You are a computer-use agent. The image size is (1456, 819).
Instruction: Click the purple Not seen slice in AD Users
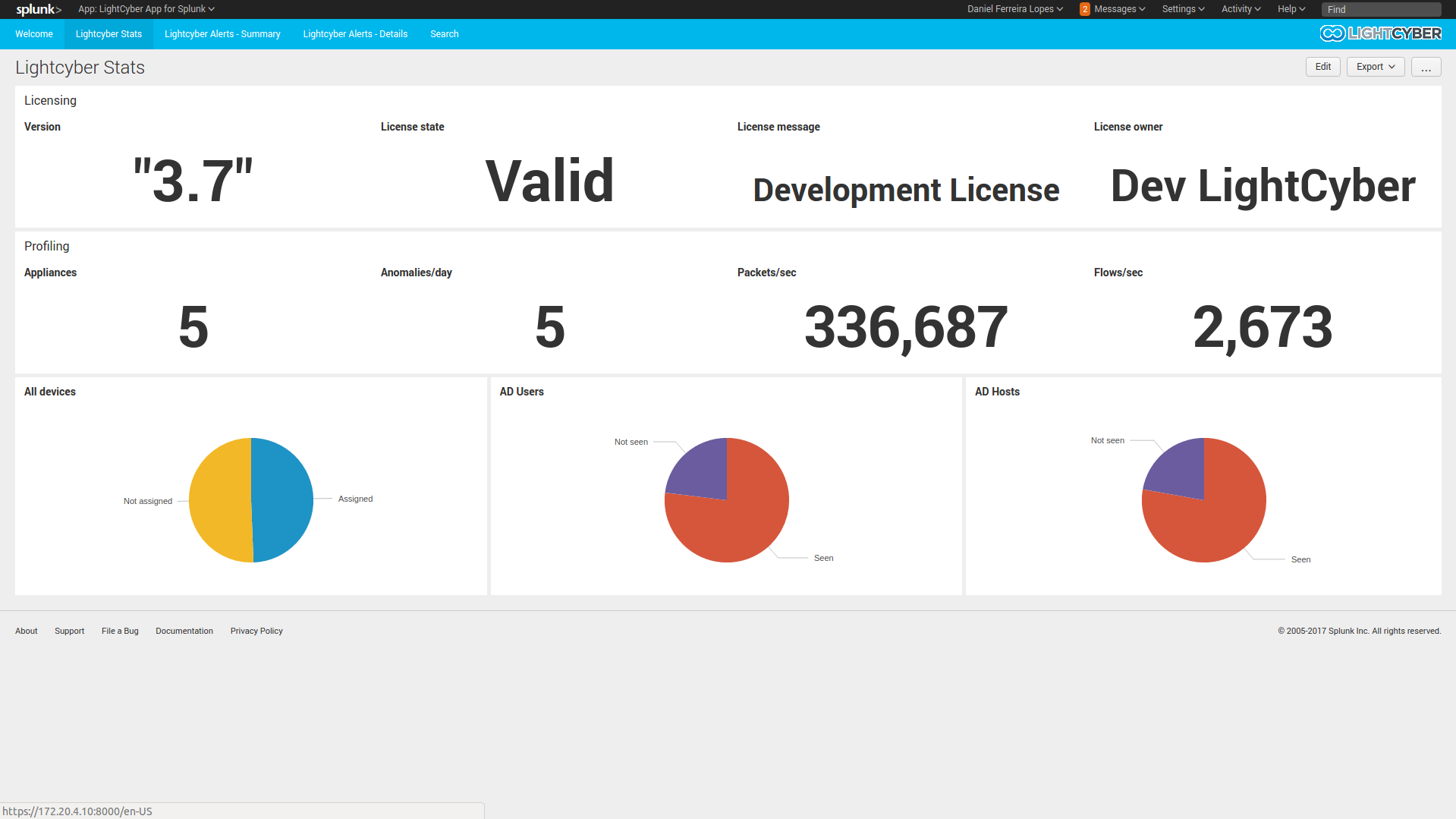pyautogui.click(x=702, y=474)
